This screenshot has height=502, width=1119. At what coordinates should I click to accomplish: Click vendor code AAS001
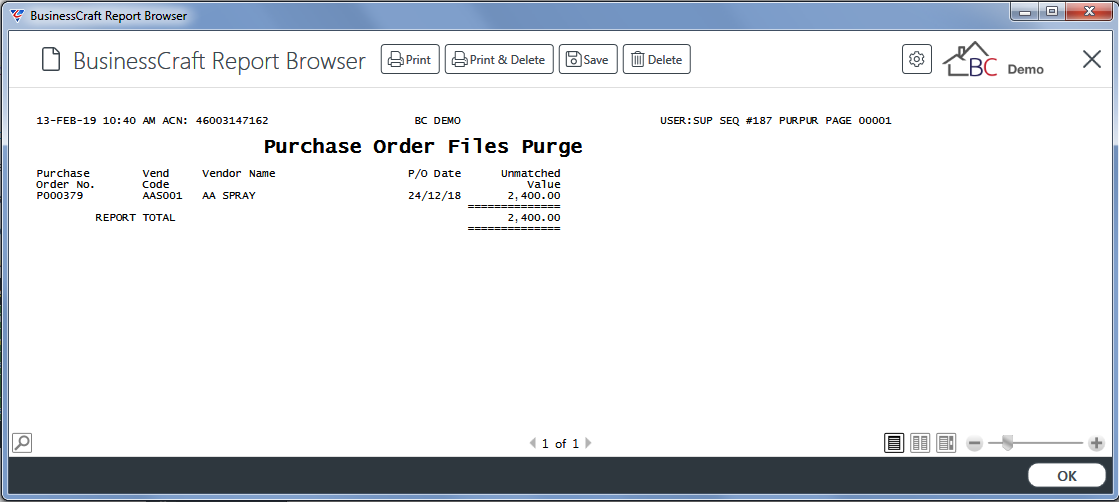click(x=162, y=196)
